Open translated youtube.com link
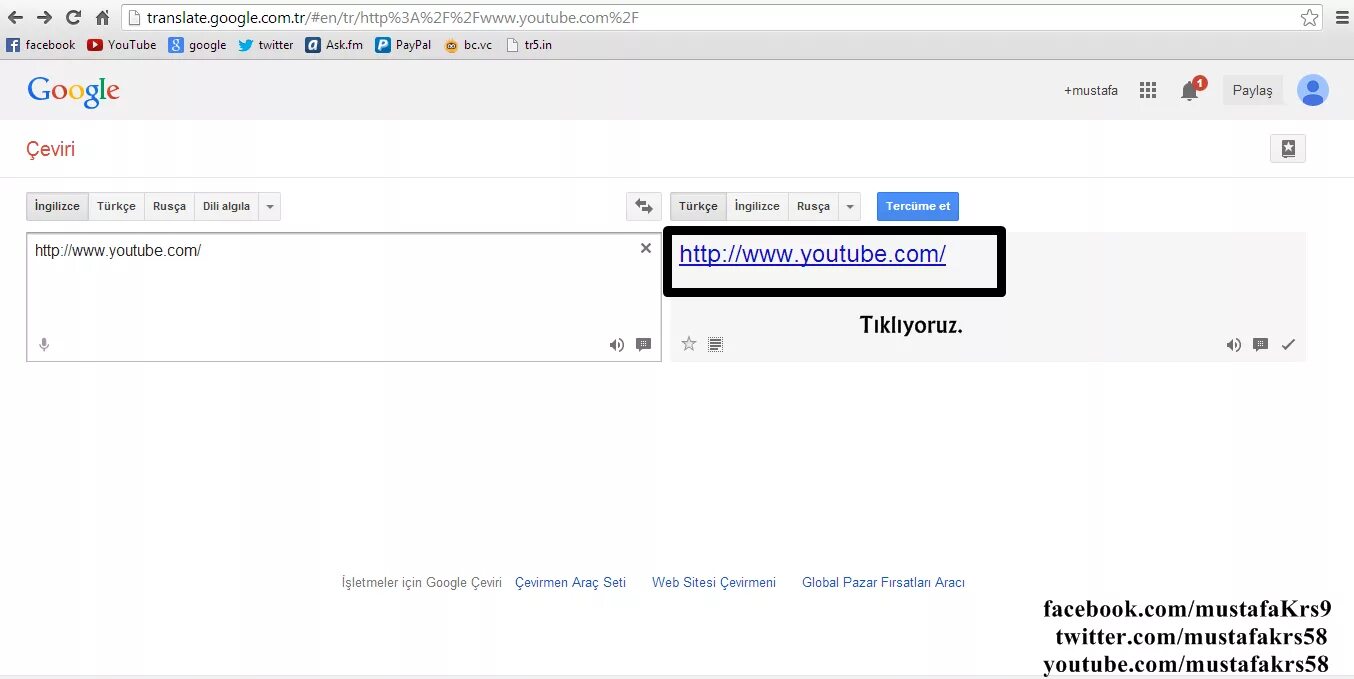 click(x=812, y=254)
